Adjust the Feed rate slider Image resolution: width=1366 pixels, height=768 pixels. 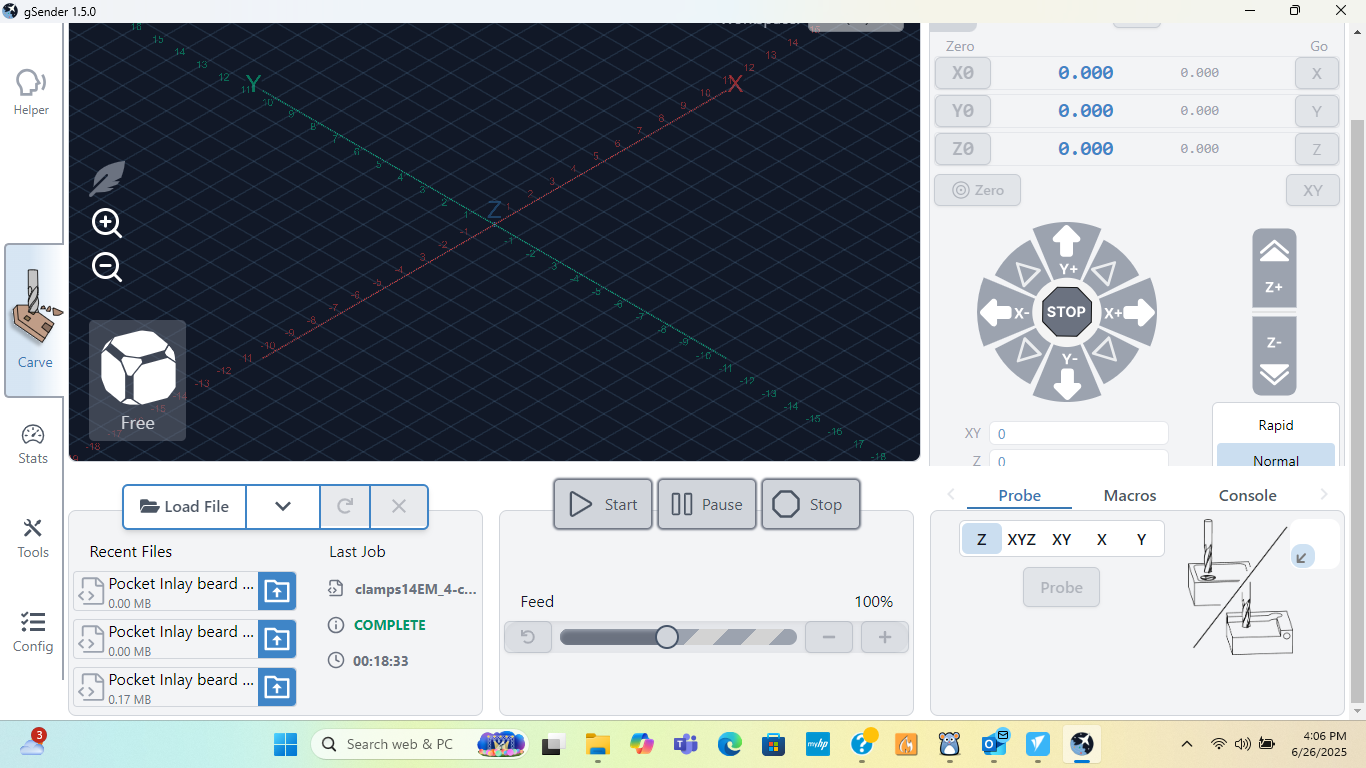pyautogui.click(x=667, y=637)
